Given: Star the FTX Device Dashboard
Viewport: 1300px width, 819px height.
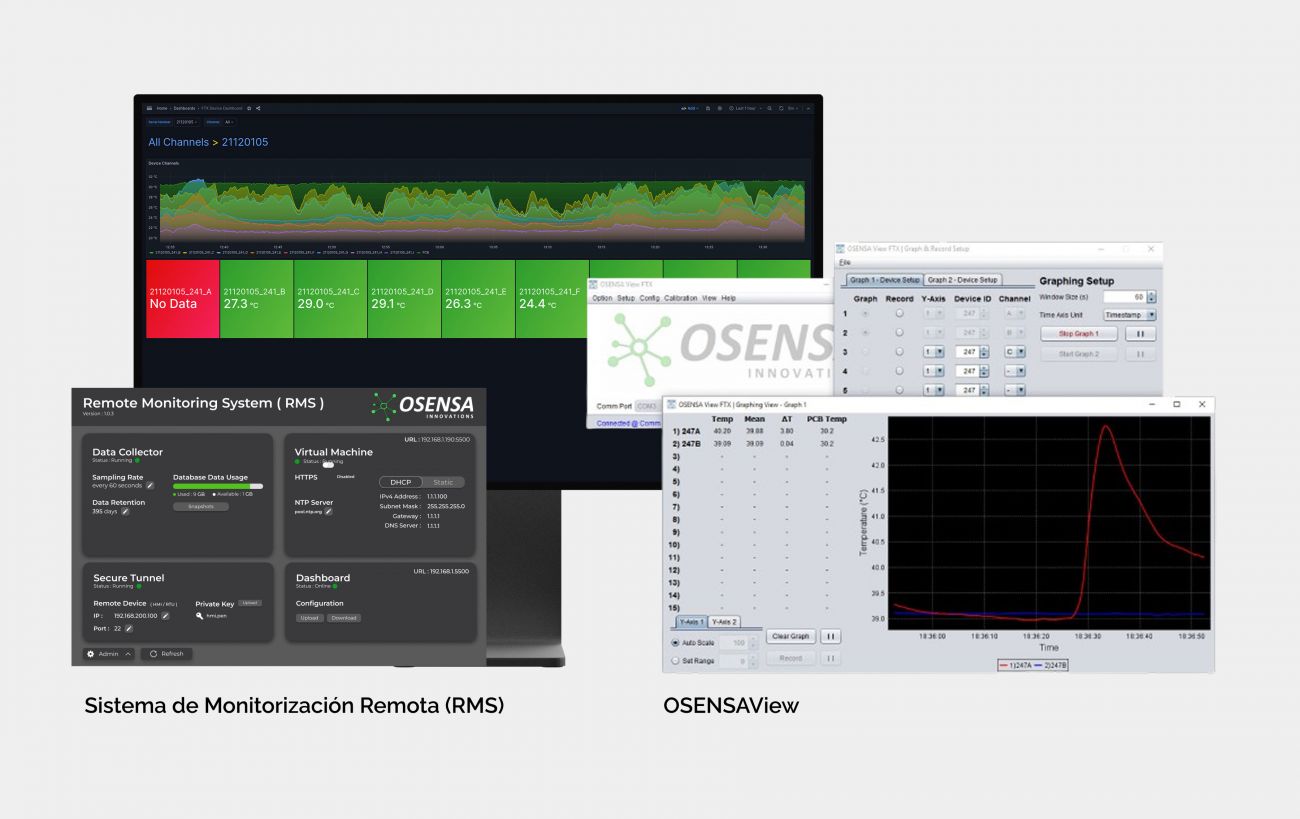Looking at the screenshot, I should tap(249, 108).
